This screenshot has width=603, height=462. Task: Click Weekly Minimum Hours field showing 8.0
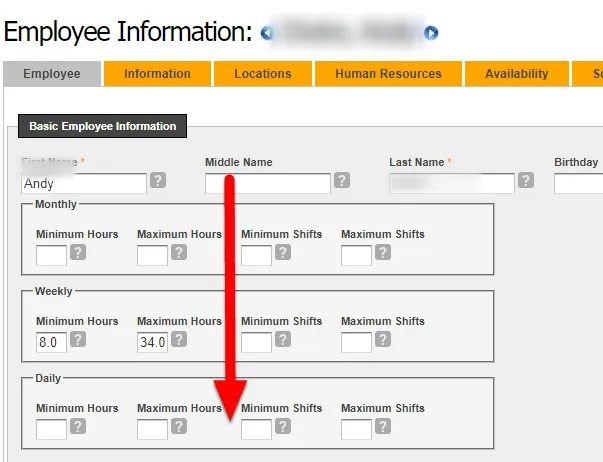[x=52, y=342]
